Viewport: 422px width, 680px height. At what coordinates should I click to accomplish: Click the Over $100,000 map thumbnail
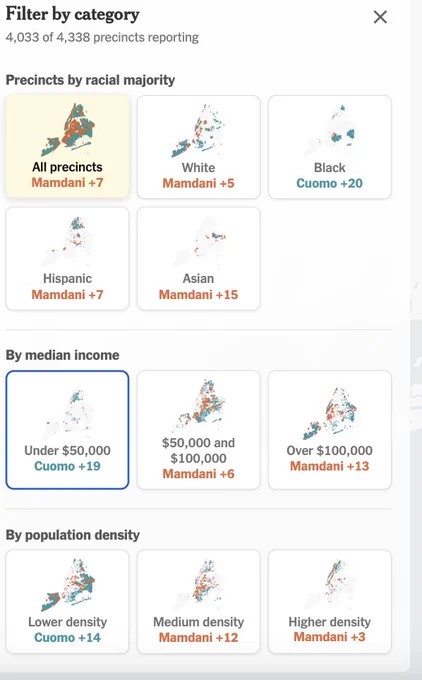point(330,413)
